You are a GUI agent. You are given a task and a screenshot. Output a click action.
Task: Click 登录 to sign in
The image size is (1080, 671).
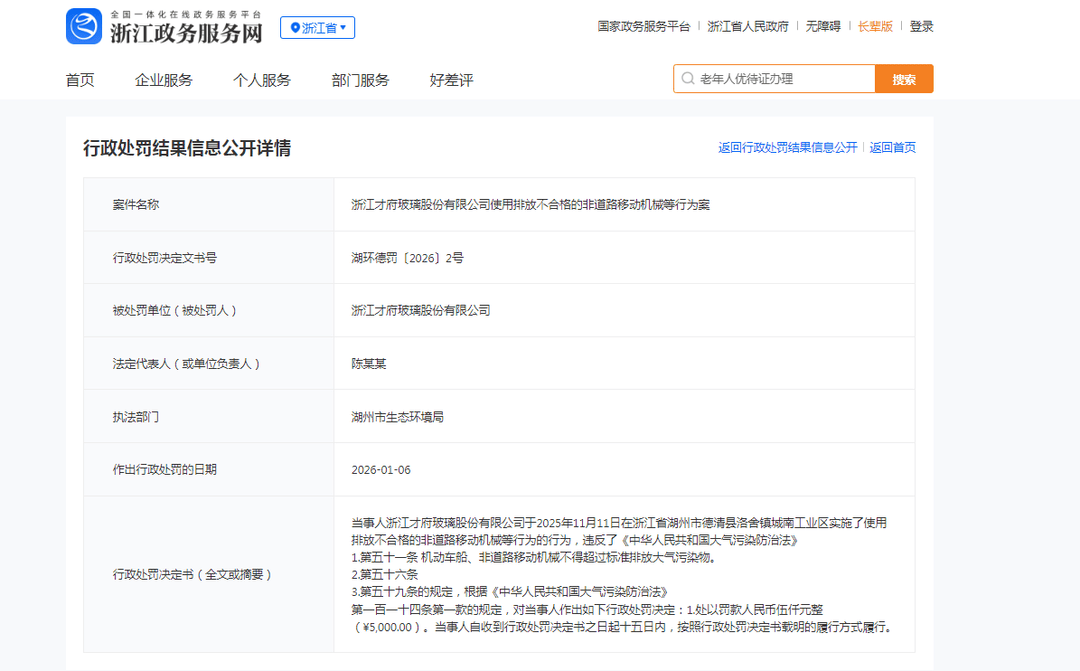coord(921,27)
